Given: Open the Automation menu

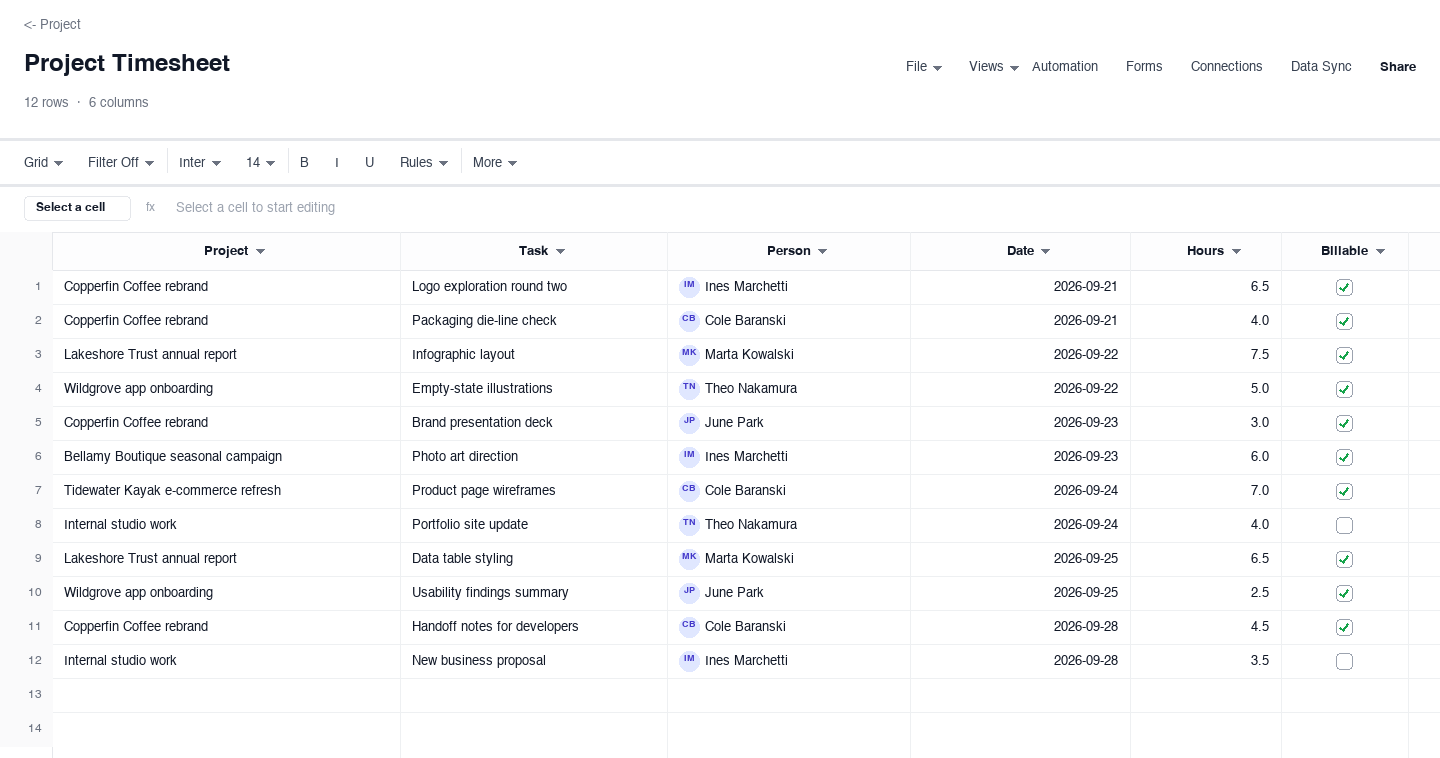Looking at the screenshot, I should 1065,67.
